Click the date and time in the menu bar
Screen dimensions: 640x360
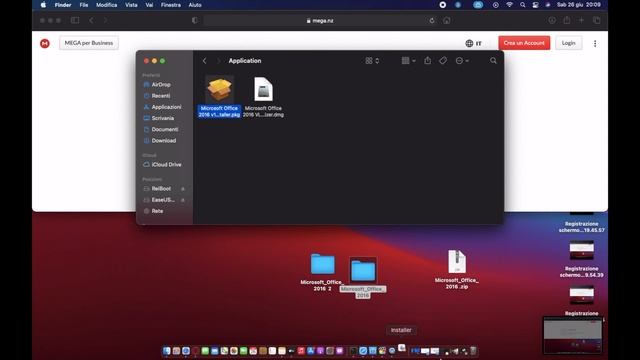tap(579, 5)
